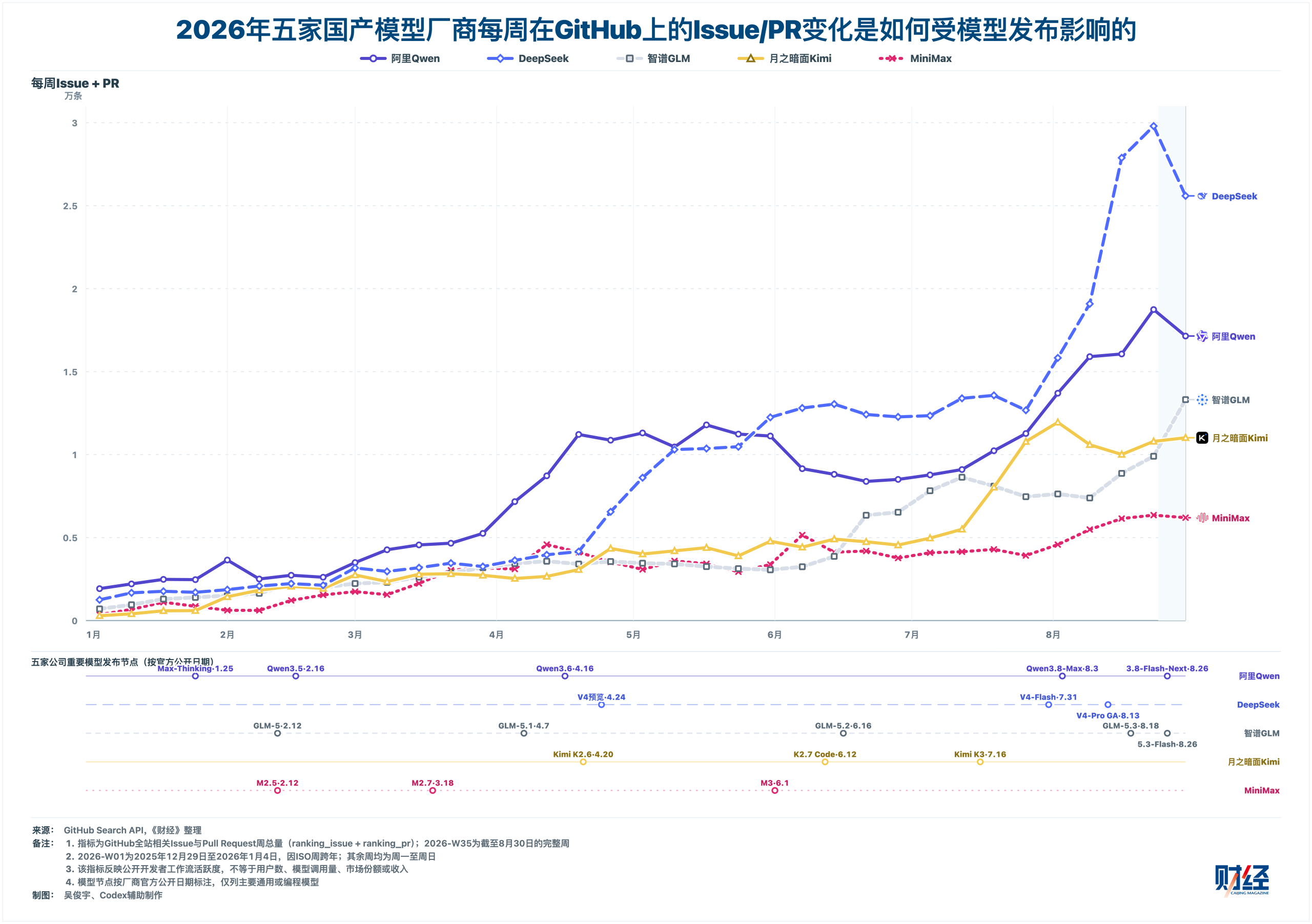Click the 2.5 tick on the vertical axis

(x=70, y=206)
